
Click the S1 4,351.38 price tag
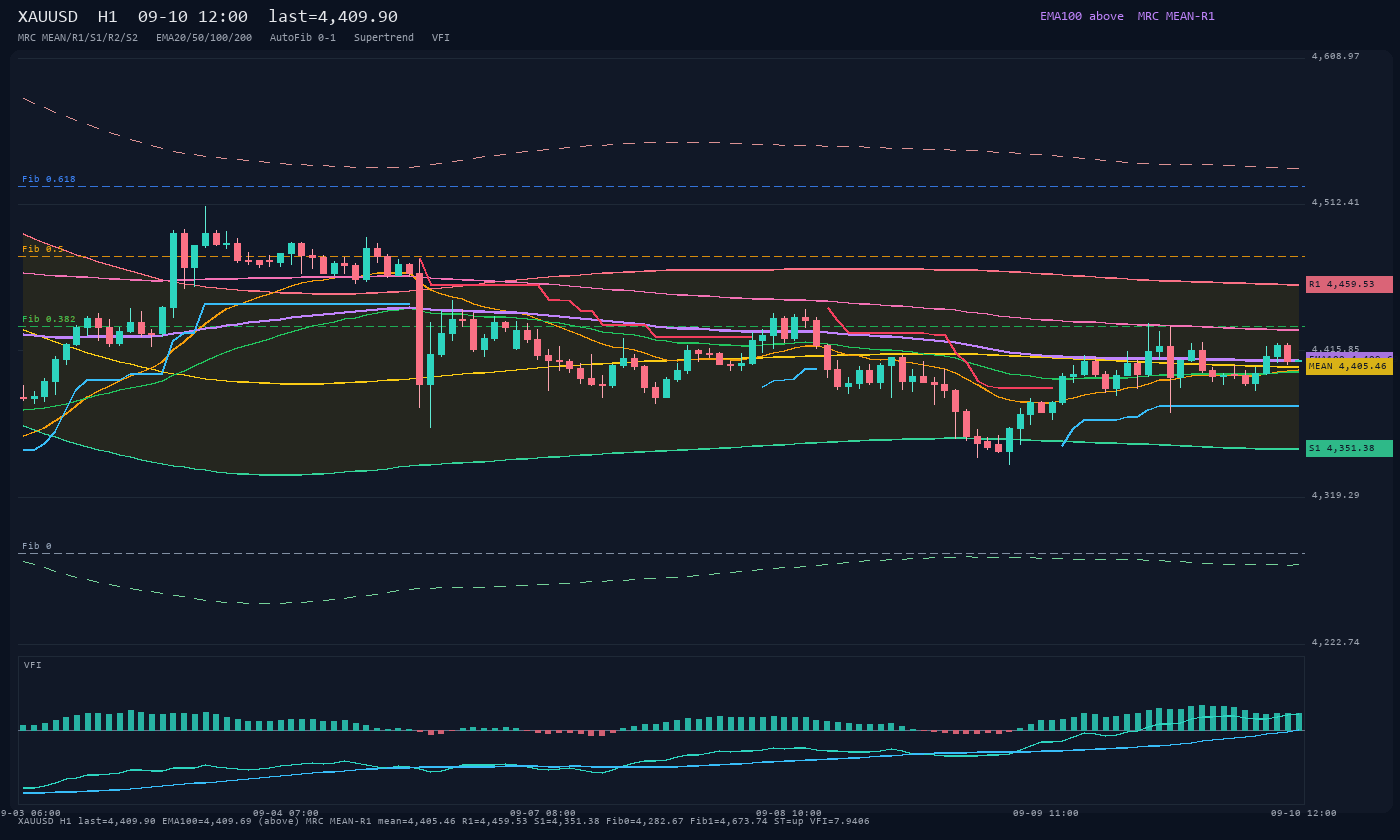coord(1349,448)
